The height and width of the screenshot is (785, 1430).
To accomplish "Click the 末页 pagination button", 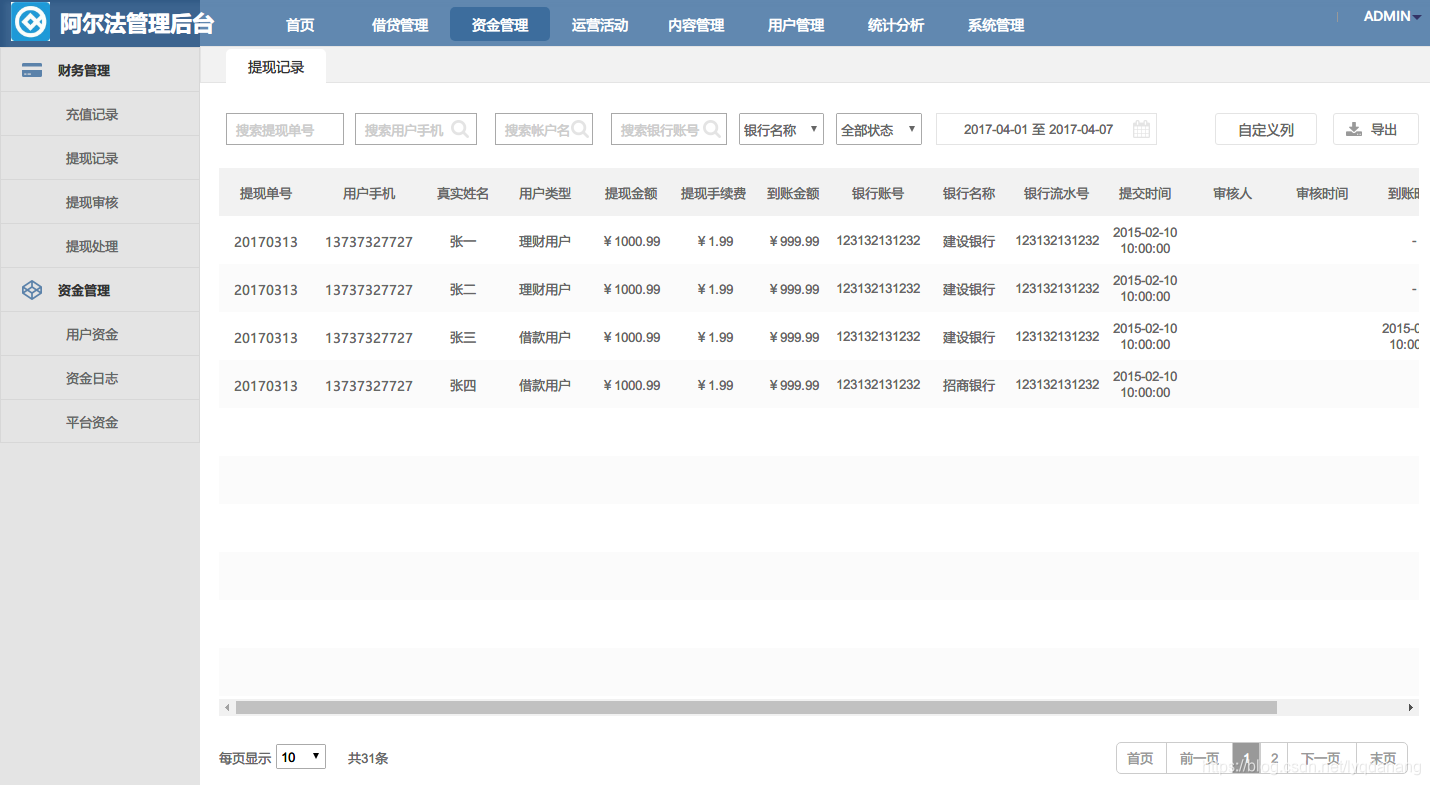I will click(x=1382, y=758).
